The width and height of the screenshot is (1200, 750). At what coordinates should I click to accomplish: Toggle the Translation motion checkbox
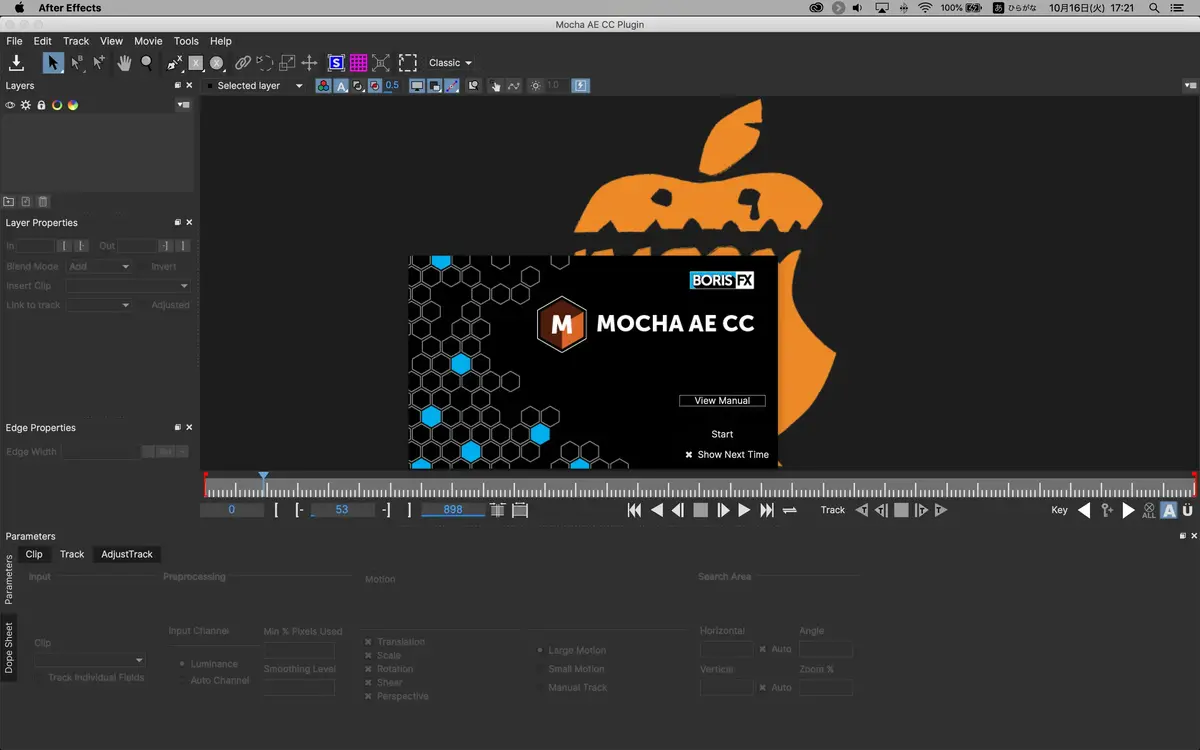(368, 642)
